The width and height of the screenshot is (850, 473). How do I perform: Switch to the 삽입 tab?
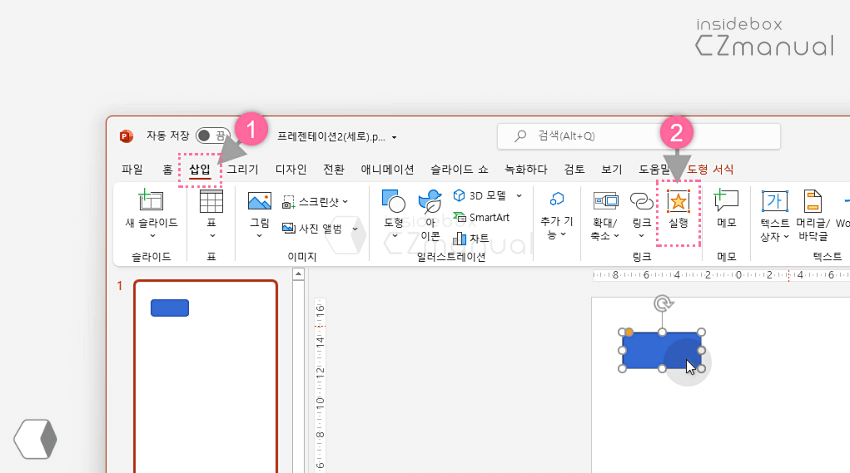point(199,169)
